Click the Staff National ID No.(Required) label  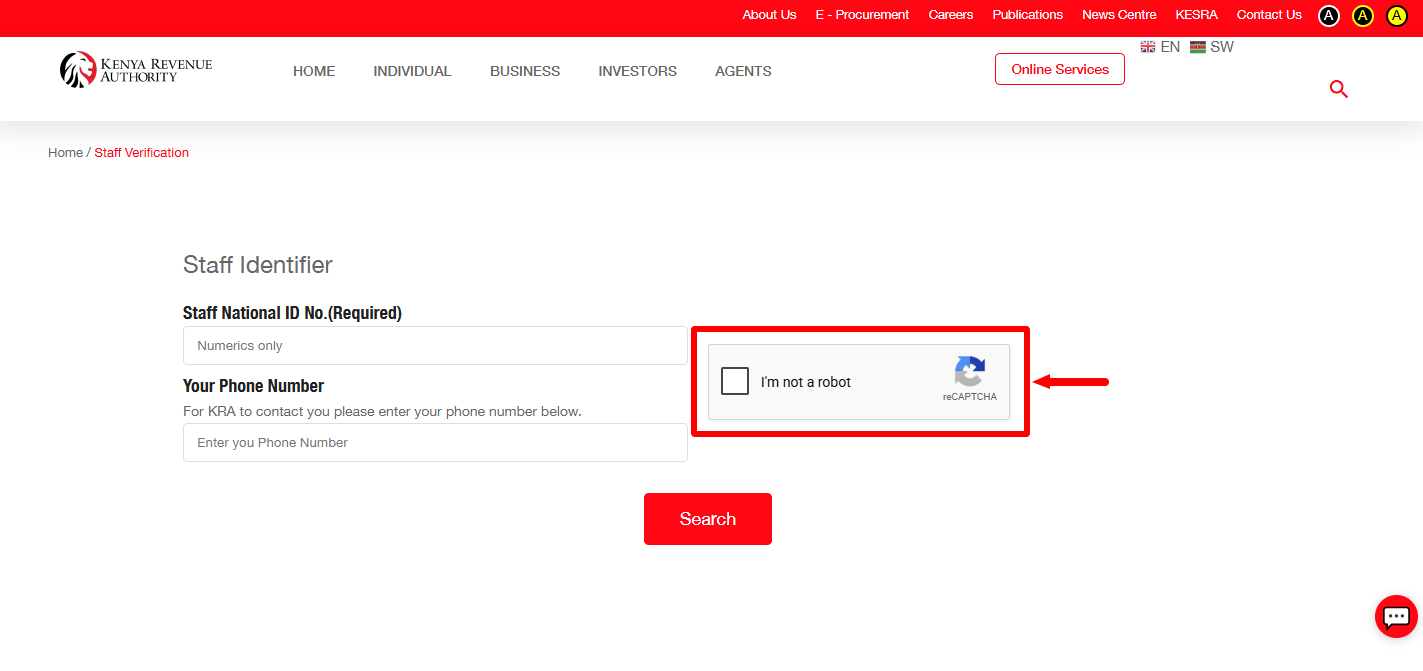point(292,313)
